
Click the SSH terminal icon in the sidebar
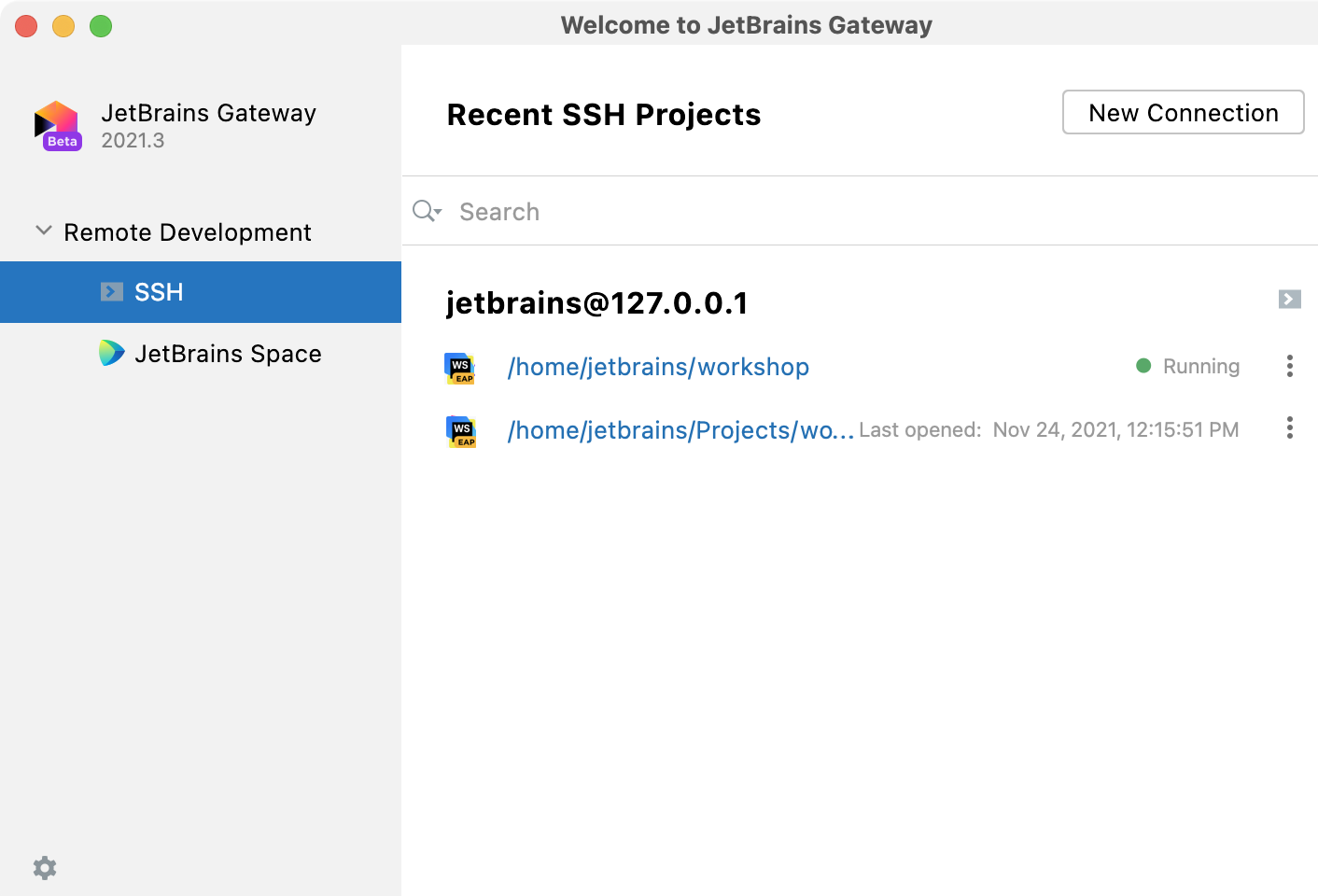tap(112, 292)
